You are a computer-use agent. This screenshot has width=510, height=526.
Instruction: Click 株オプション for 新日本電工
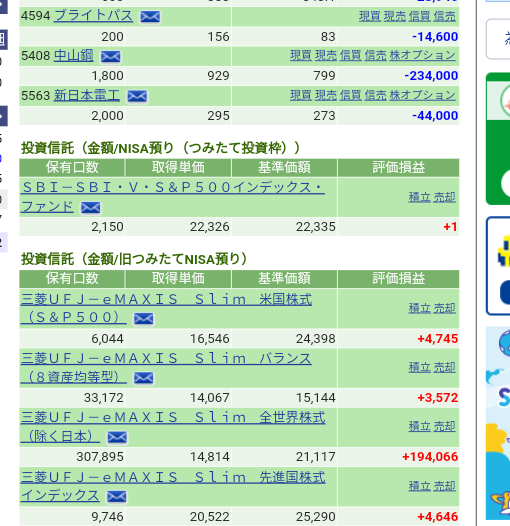422,95
